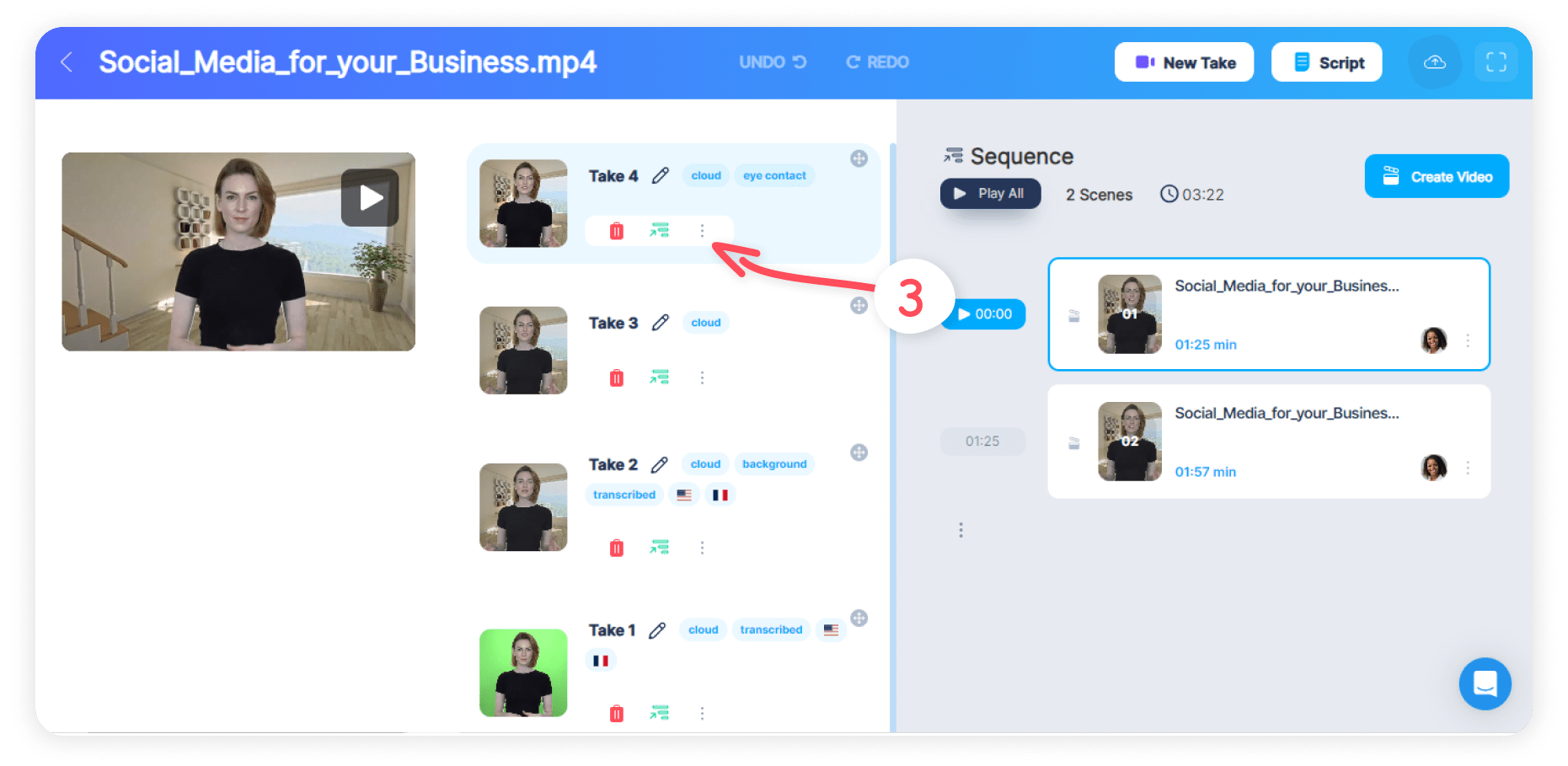Play all scenes in the sequence
1568x766 pixels.
pos(990,194)
